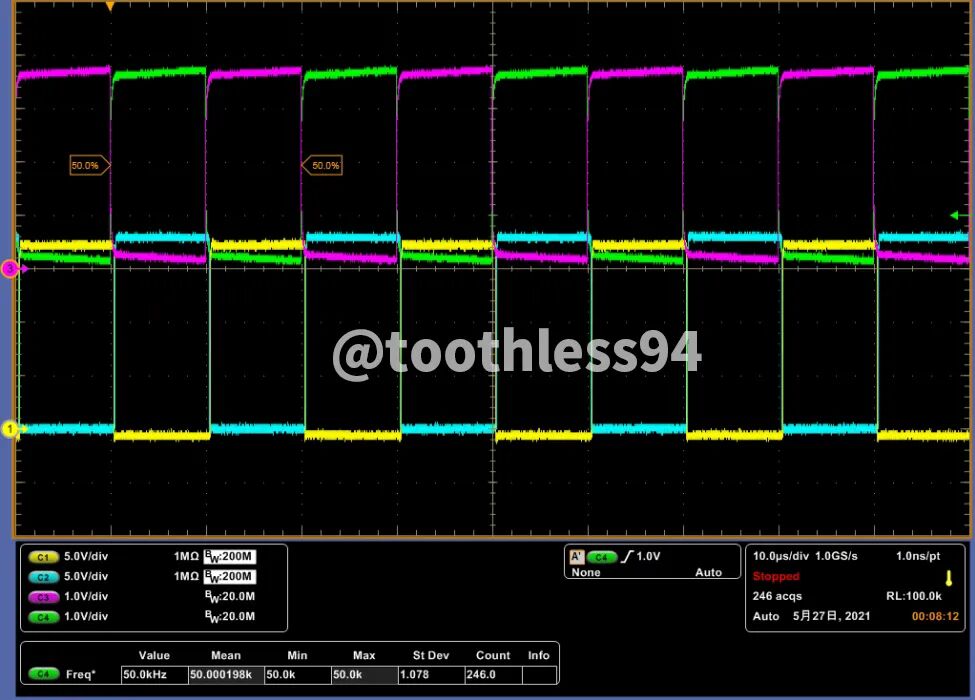Click the rising-edge trigger slope icon
The height and width of the screenshot is (700, 975).
(x=626, y=556)
